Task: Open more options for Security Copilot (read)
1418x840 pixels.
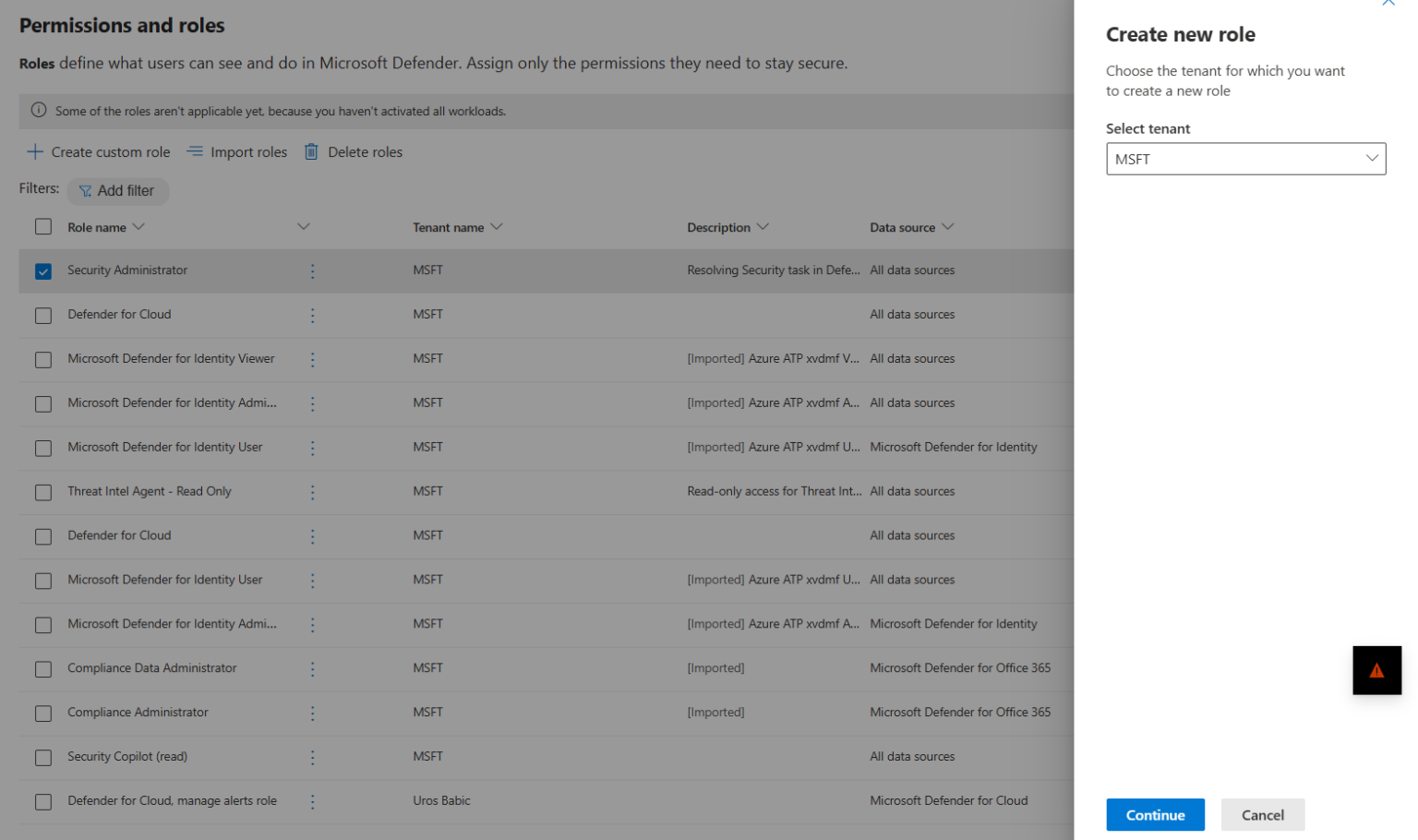Action: (x=313, y=757)
